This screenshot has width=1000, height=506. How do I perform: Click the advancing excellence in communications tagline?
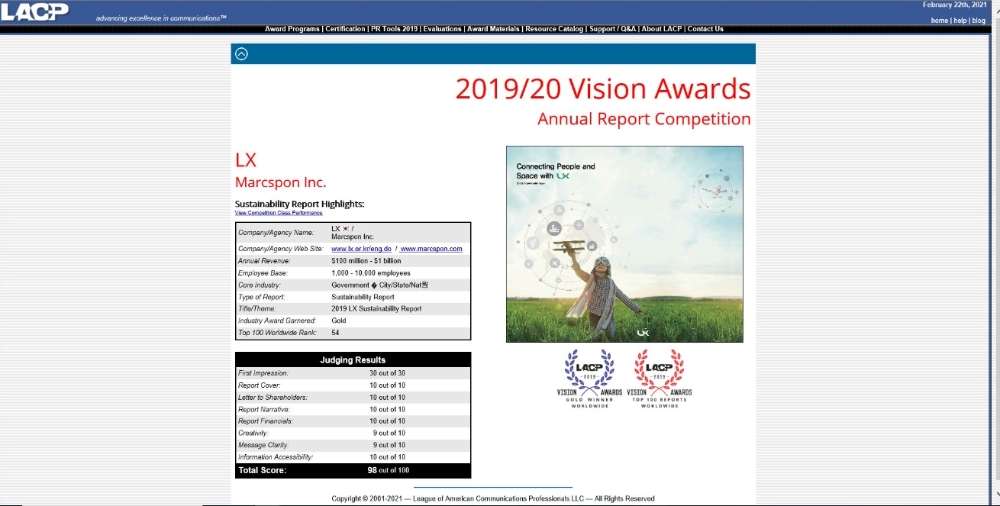tap(161, 19)
